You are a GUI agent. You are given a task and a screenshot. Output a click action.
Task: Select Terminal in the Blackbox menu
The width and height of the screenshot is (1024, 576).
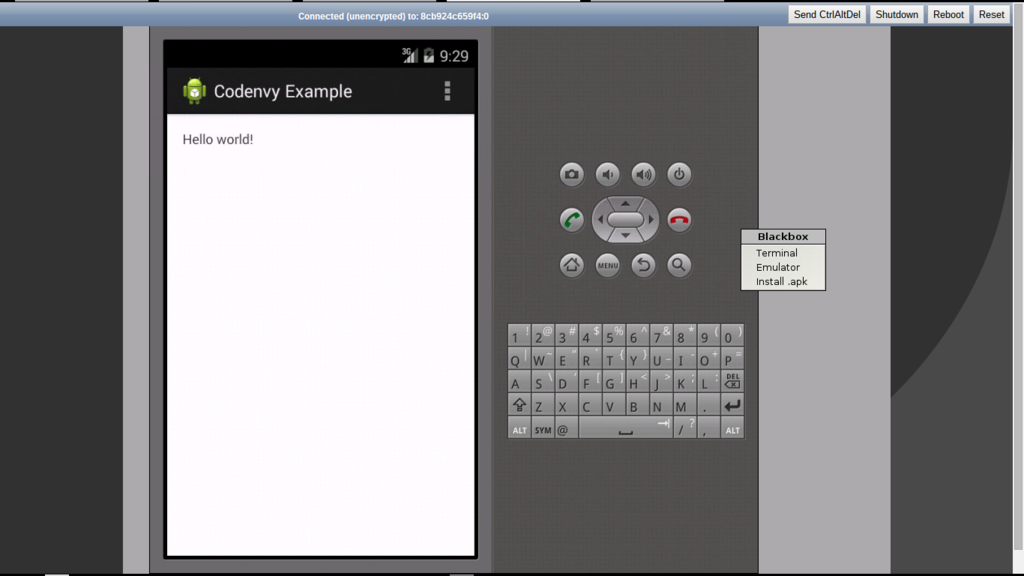[x=783, y=253]
